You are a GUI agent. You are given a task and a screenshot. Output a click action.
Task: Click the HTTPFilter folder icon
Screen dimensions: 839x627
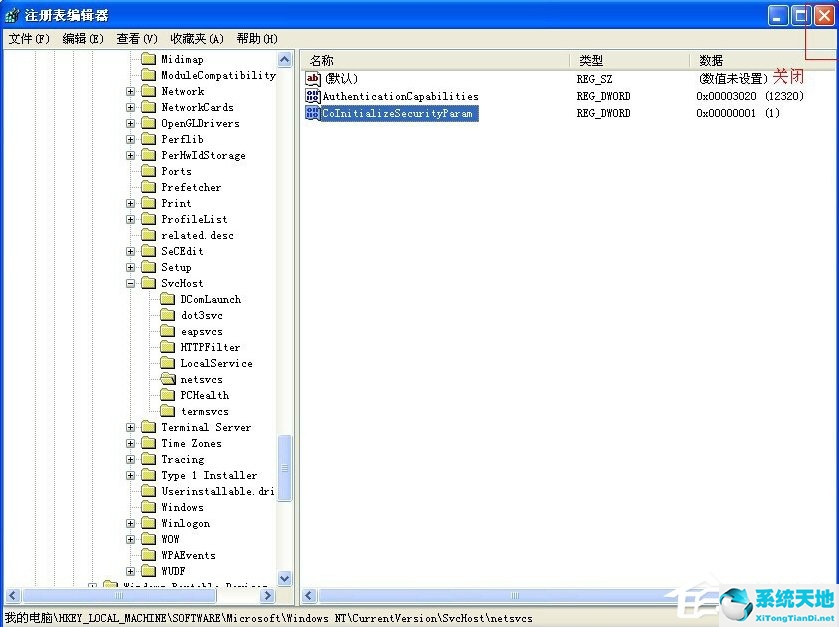coord(167,347)
